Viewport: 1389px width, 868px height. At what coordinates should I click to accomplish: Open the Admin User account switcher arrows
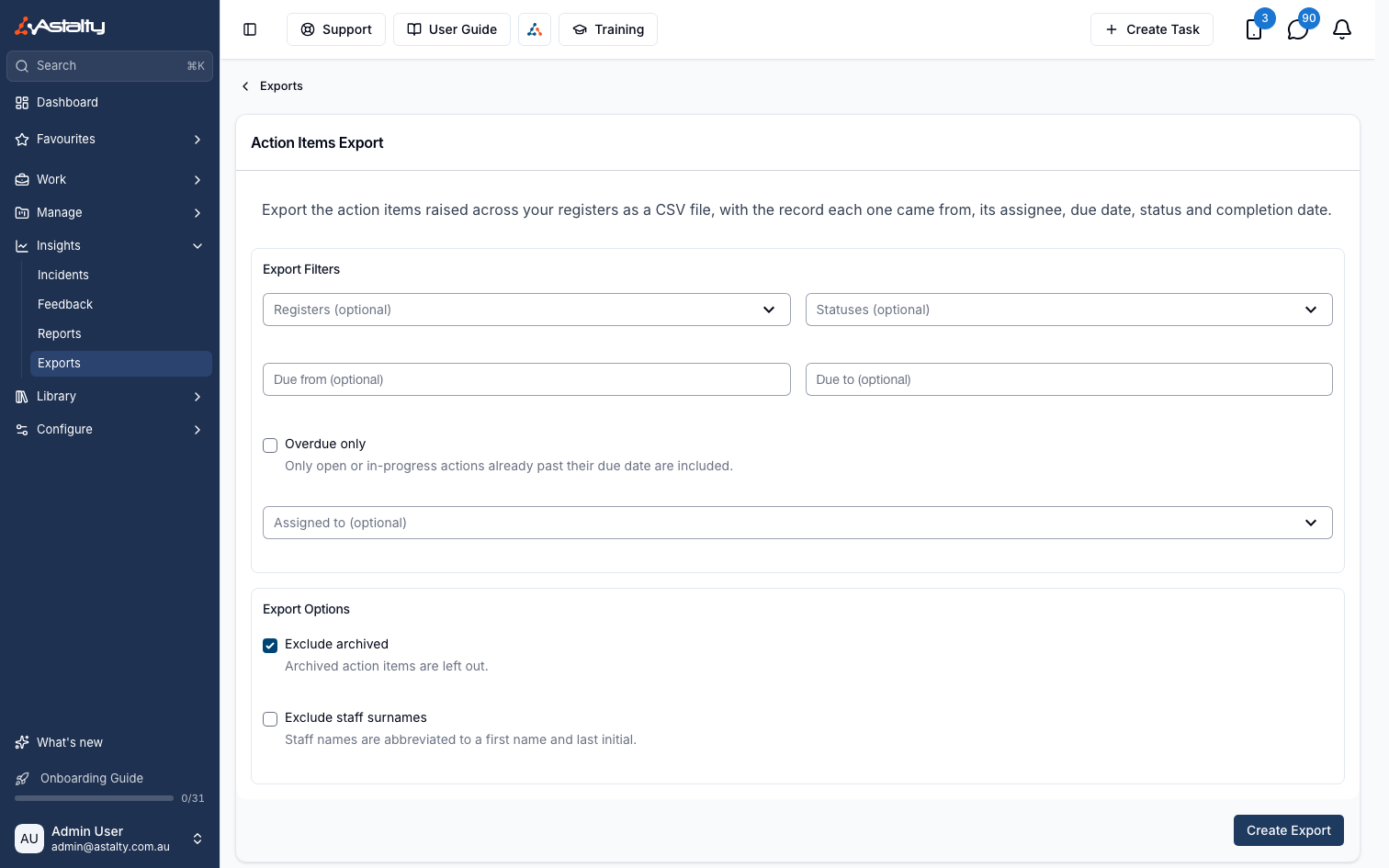click(x=197, y=839)
